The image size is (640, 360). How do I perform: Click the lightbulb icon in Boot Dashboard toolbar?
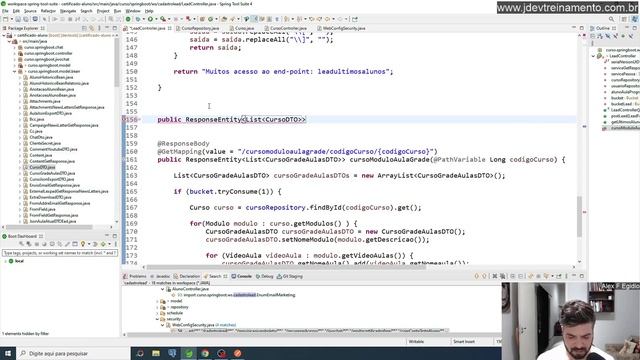[x=83, y=244]
